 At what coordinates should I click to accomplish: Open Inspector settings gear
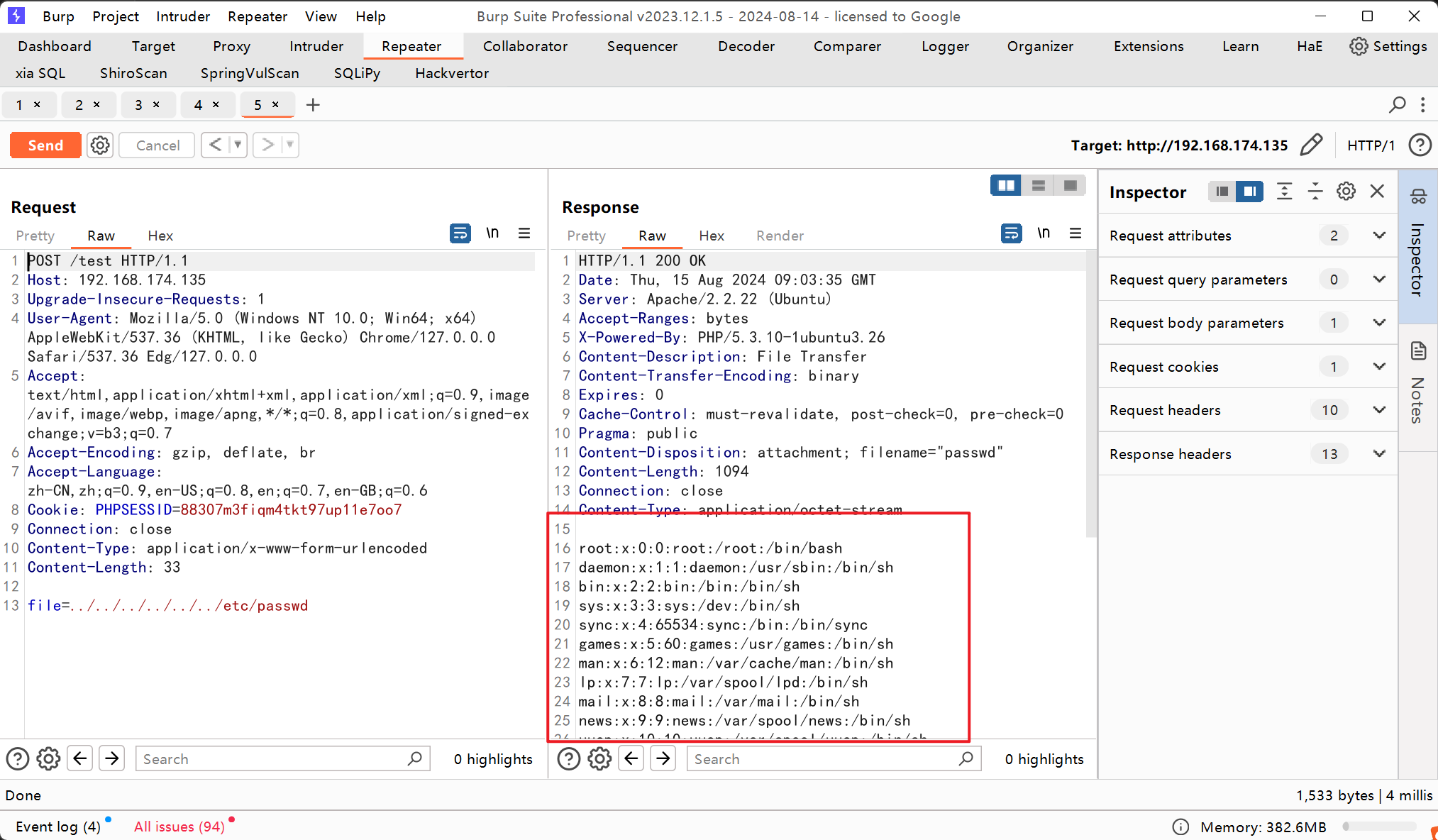[1346, 192]
